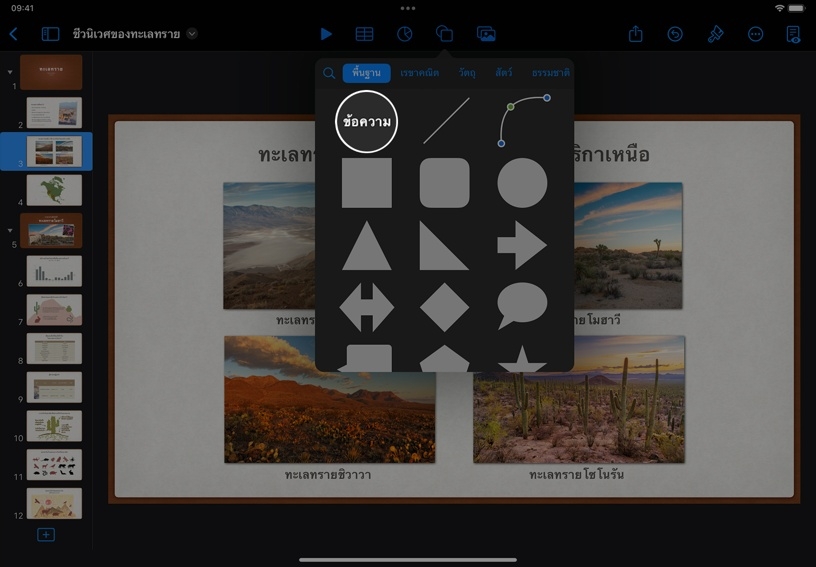
Task: Toggle the slide navigator sidebar
Action: [50, 34]
